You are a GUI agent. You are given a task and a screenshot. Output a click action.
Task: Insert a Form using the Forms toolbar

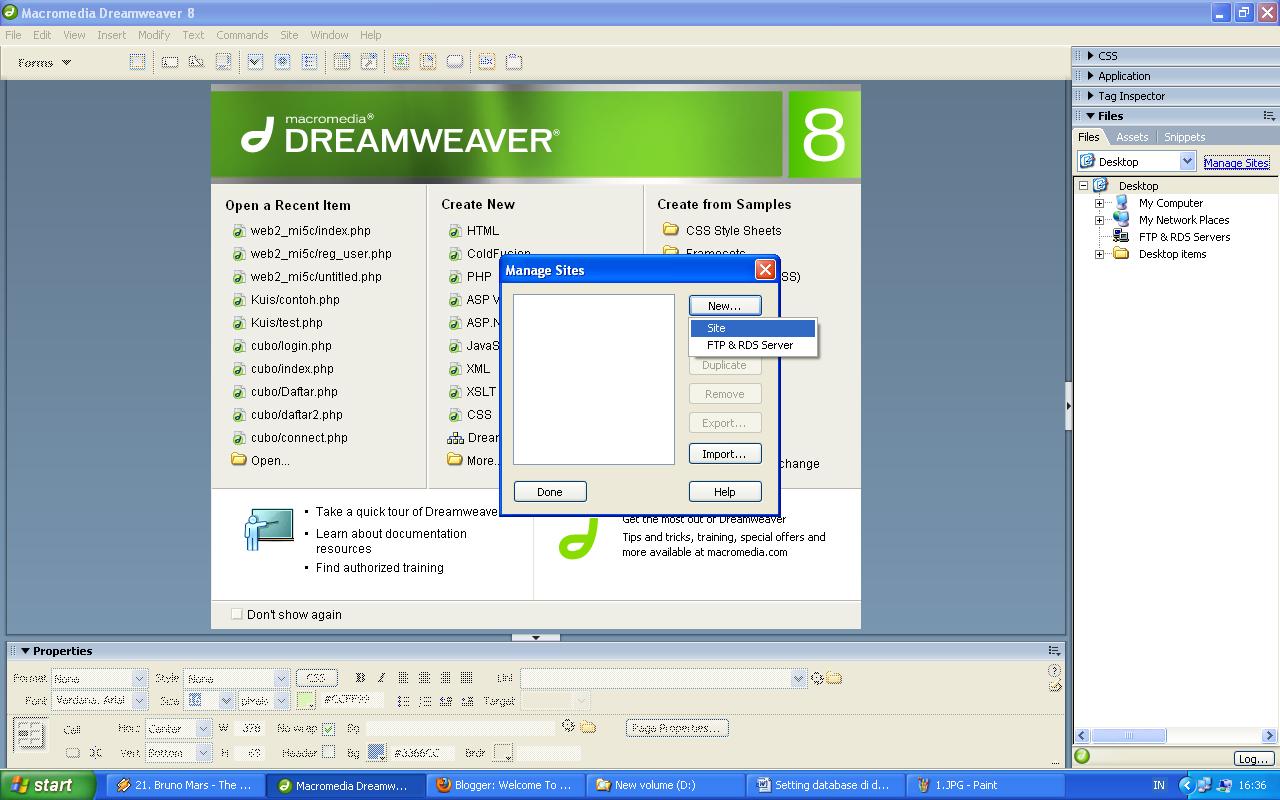137,62
